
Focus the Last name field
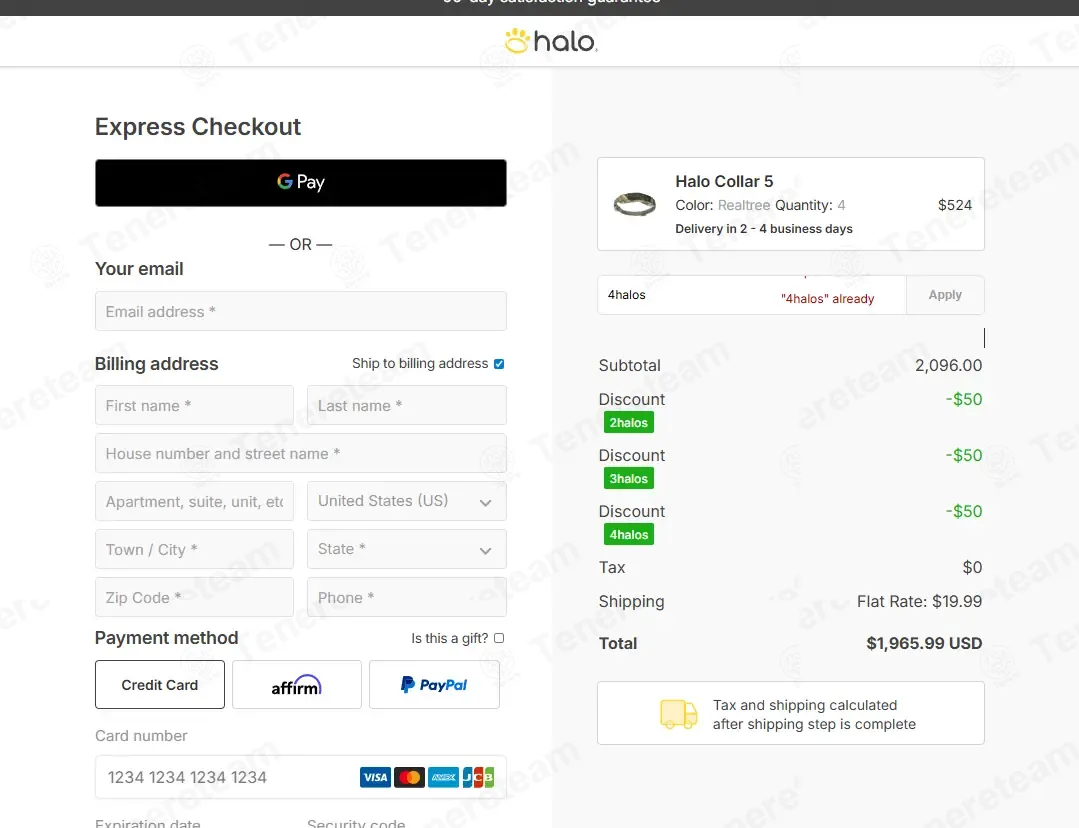click(x=407, y=405)
